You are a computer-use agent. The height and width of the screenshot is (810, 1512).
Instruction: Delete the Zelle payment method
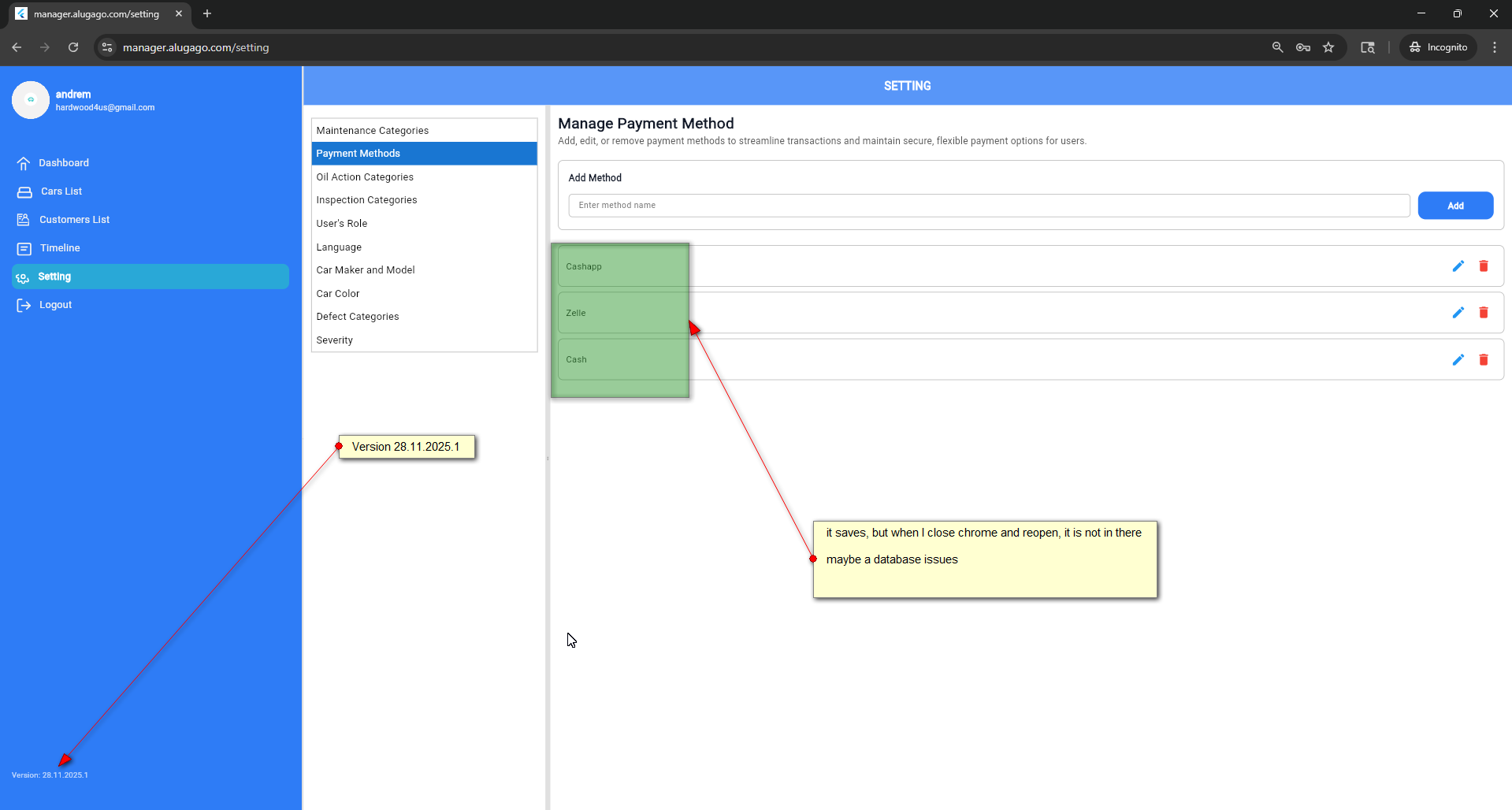coord(1483,313)
